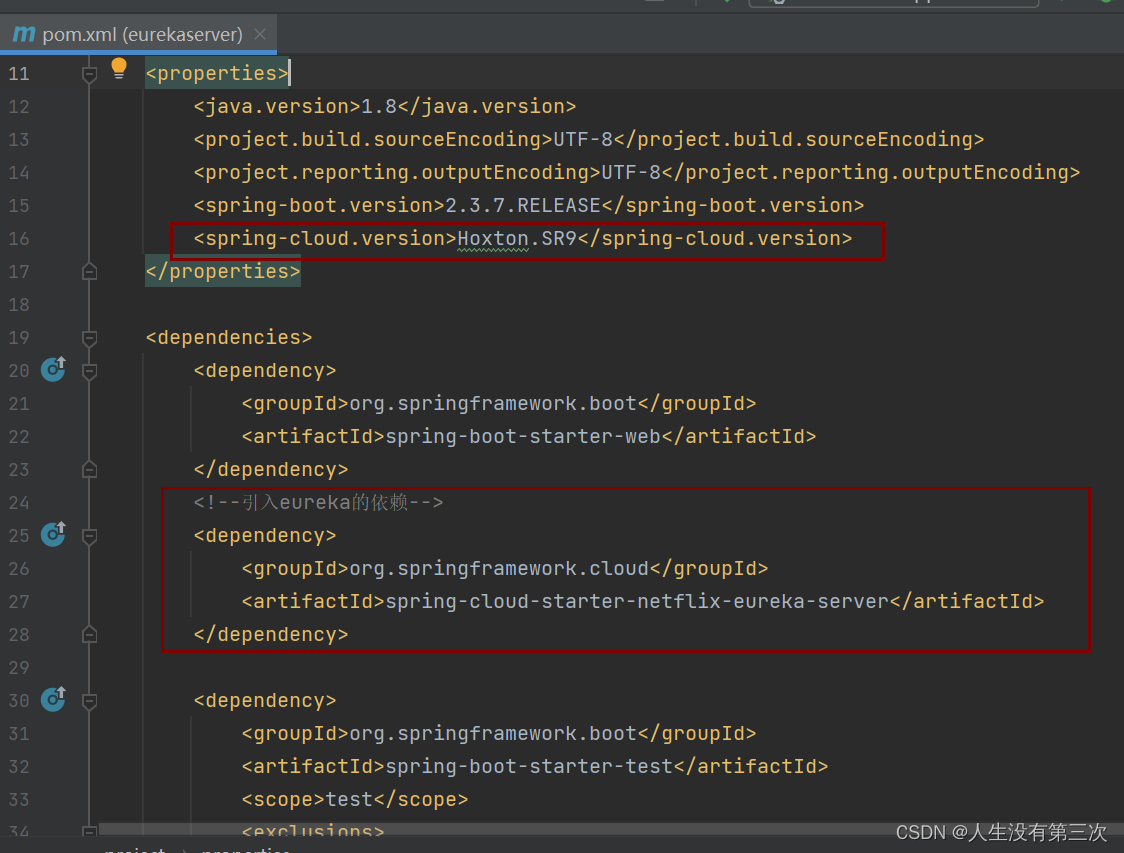Select the pom.xml (eurekaserver) editor tab

coord(138,34)
